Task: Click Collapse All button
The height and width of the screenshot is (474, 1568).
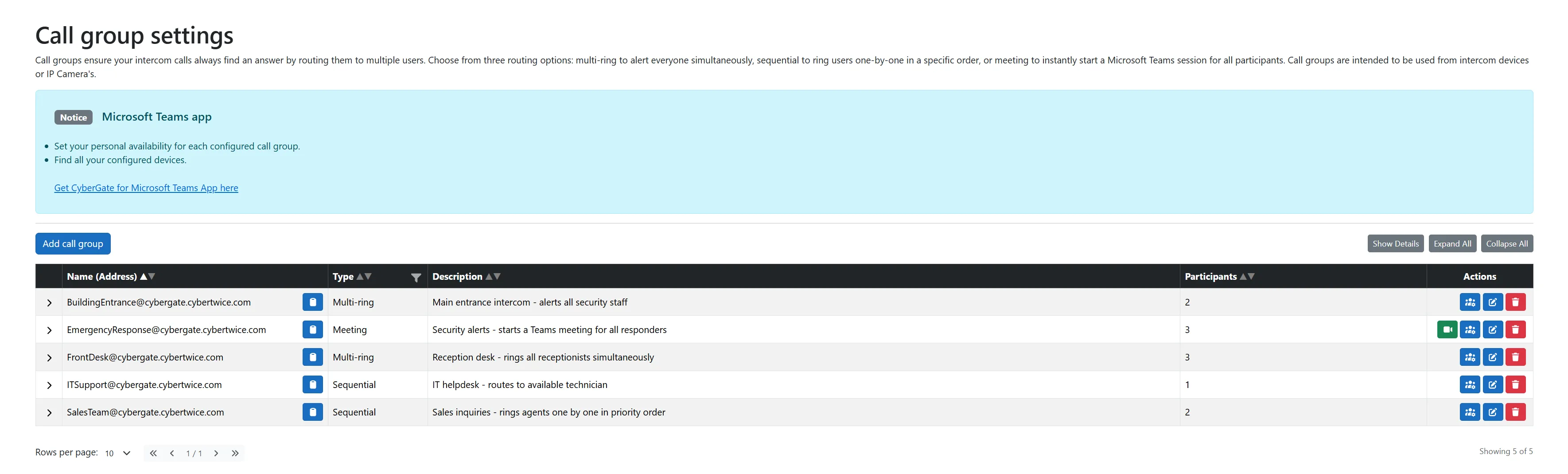Action: pyautogui.click(x=1506, y=243)
